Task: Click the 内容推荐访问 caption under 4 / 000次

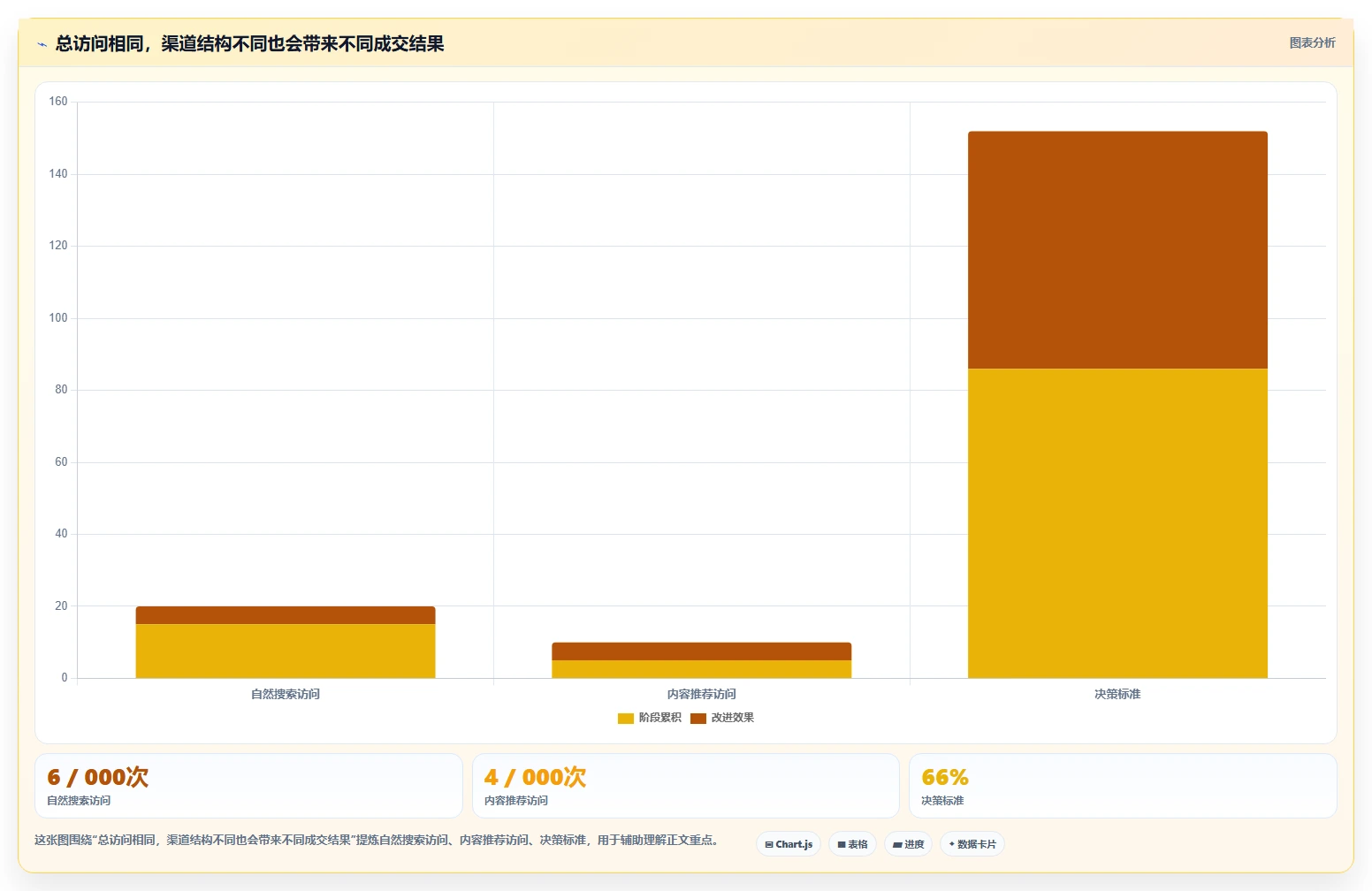Action: [516, 801]
